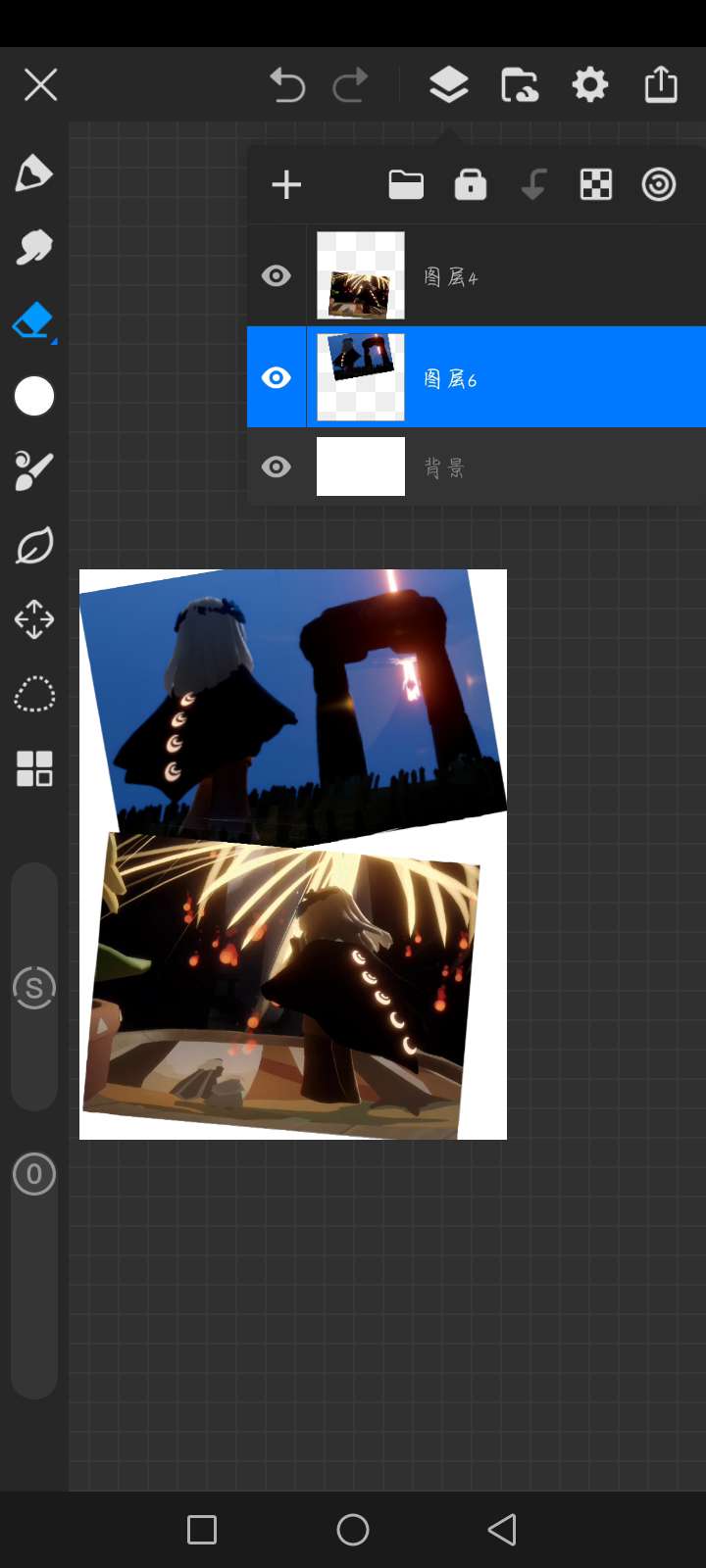Tap the share/export icon
This screenshot has width=706, height=1568.
(x=661, y=84)
